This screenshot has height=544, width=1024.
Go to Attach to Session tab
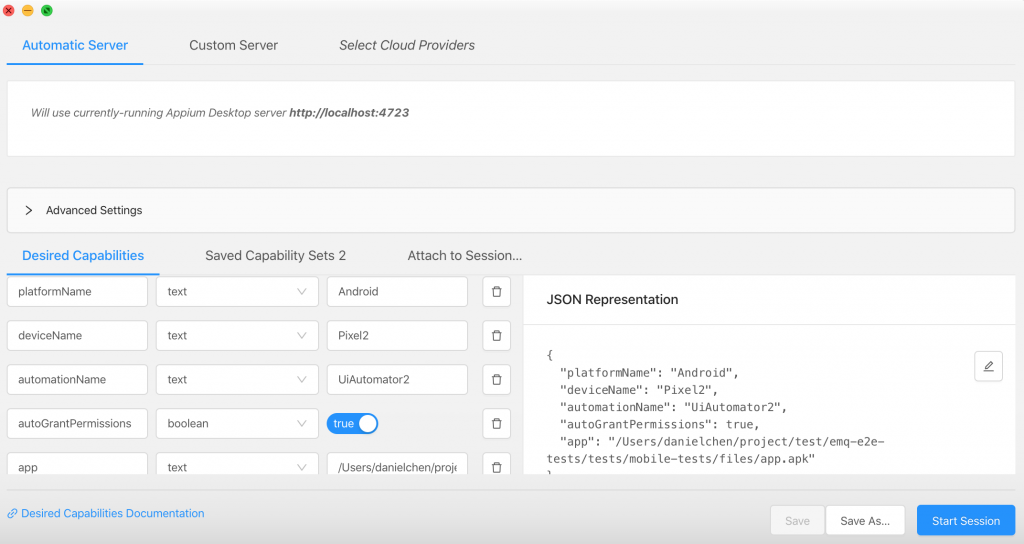click(x=464, y=256)
